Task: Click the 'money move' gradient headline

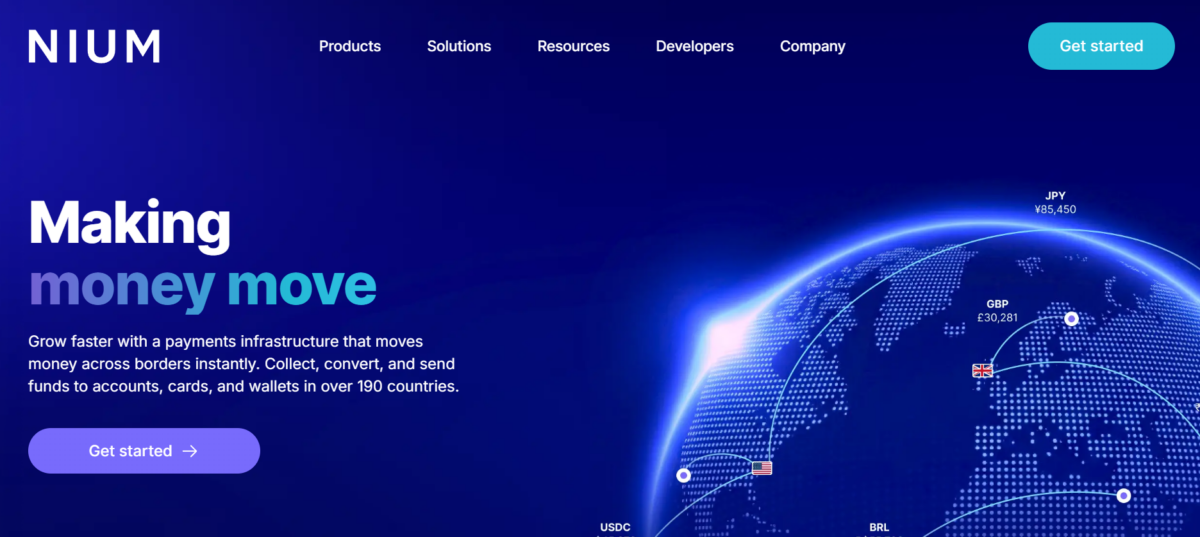Action: (x=202, y=285)
